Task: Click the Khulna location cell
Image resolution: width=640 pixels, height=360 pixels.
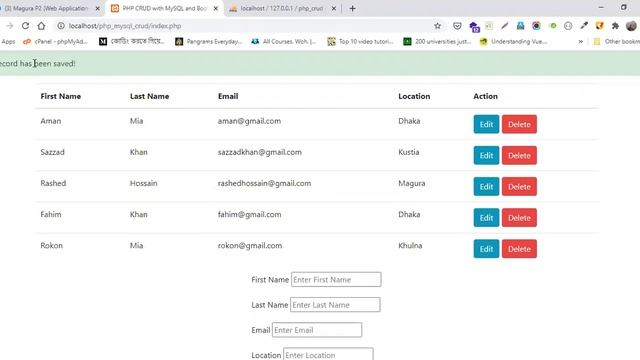Action: [410, 246]
